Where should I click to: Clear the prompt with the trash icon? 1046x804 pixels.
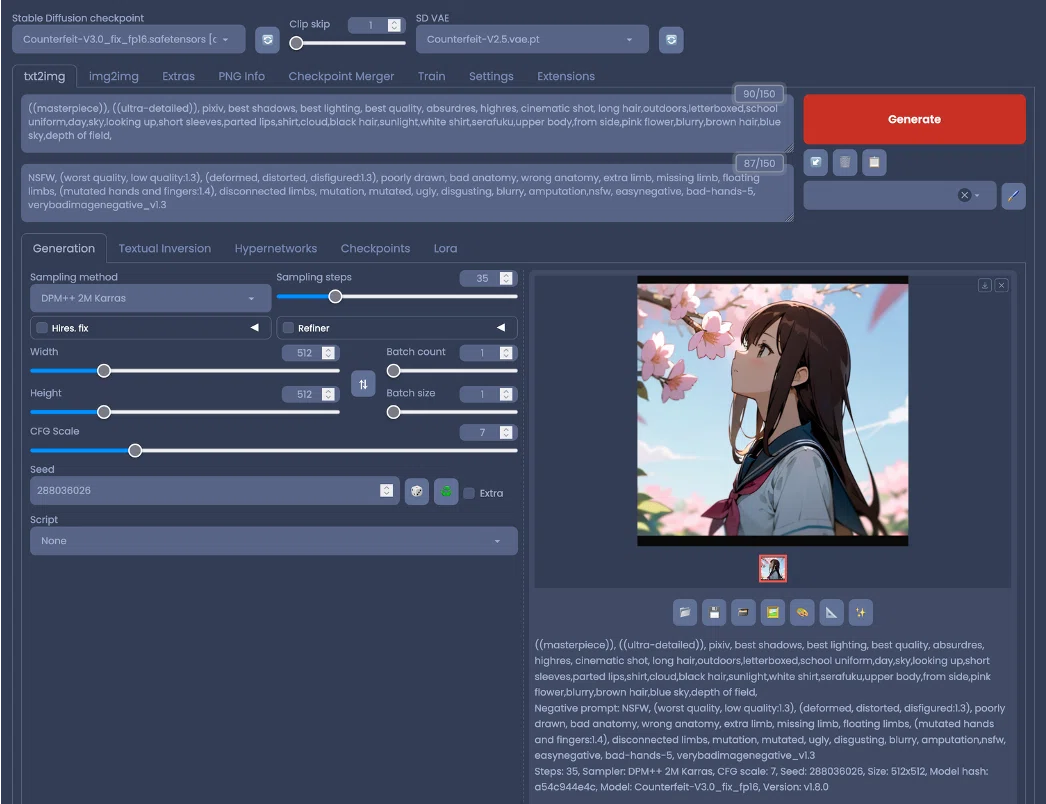pyautogui.click(x=845, y=162)
